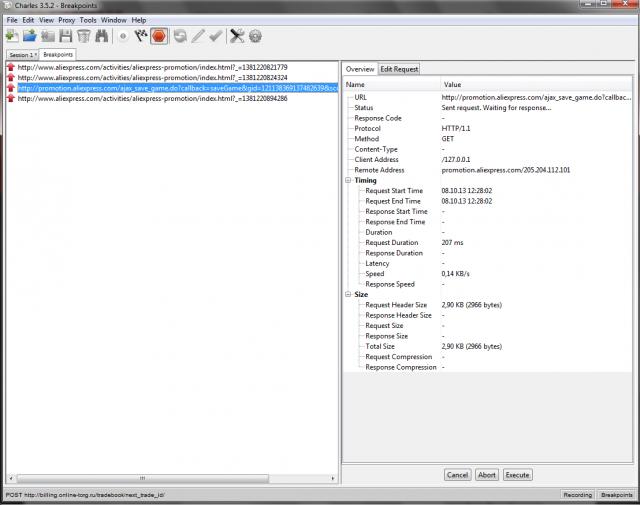Viewport: 640px width, 505px height.
Task: Select the Client Address row
Action: [x=488, y=160]
